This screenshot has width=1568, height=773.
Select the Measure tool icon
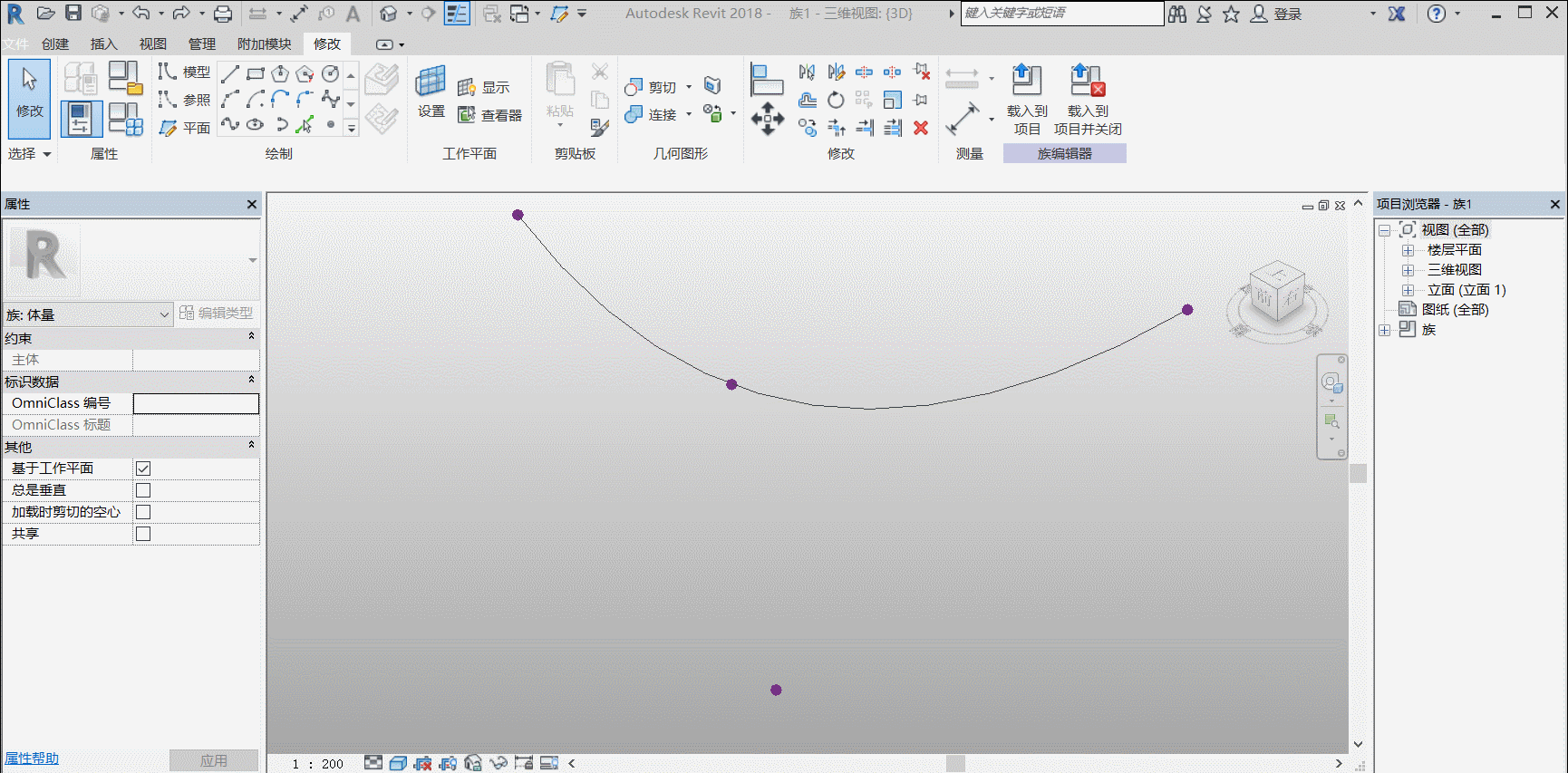coord(962,118)
